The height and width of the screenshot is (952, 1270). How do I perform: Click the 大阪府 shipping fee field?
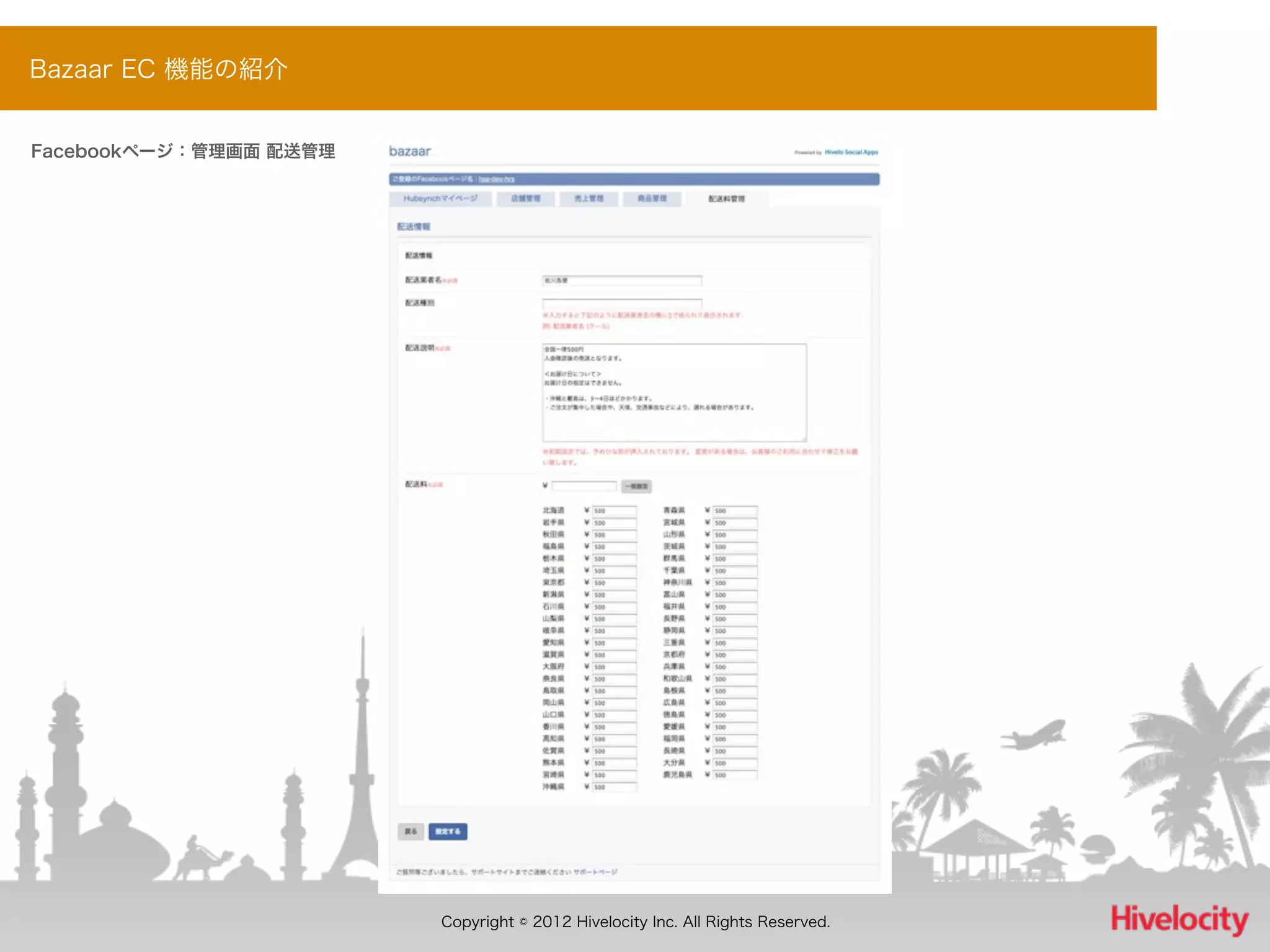tap(614, 667)
